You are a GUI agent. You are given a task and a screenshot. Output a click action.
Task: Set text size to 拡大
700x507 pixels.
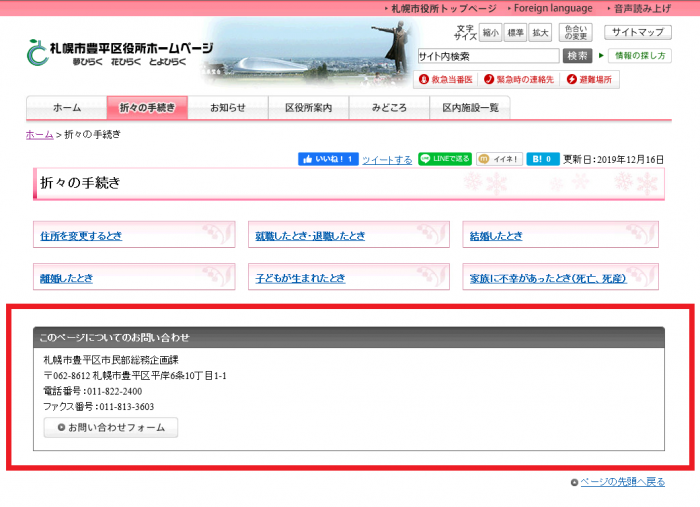pos(540,32)
